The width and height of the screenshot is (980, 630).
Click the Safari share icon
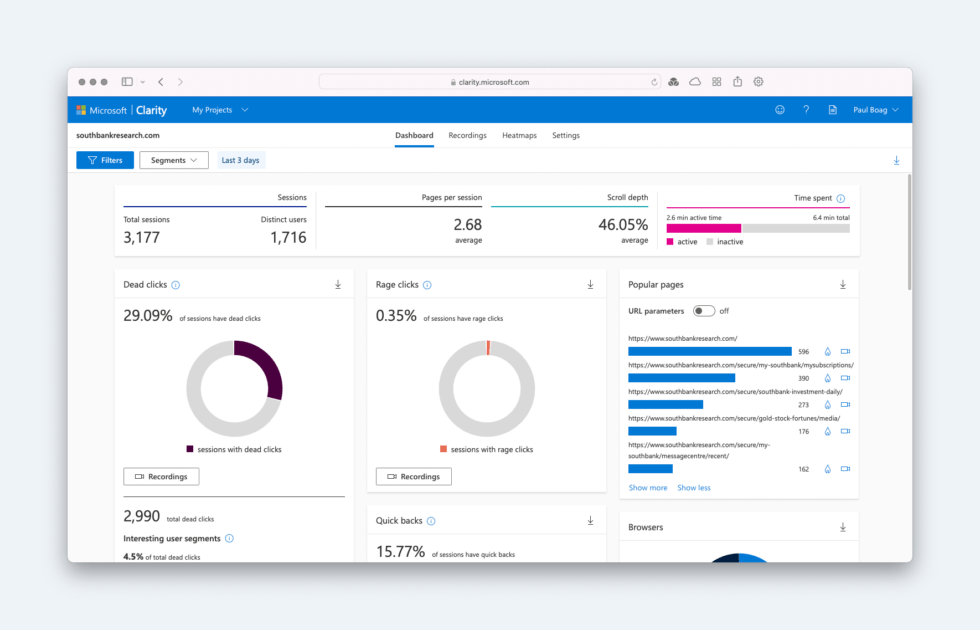pos(738,82)
